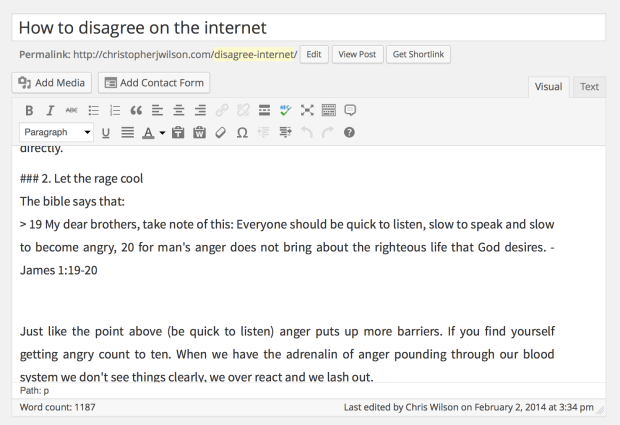This screenshot has width=620, height=425.
Task: Click the Add Media button
Action: click(52, 83)
